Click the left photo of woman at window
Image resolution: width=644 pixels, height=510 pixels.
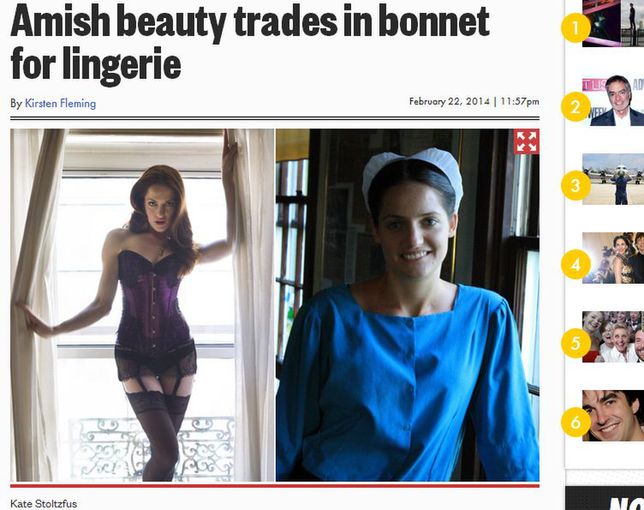(x=142, y=305)
